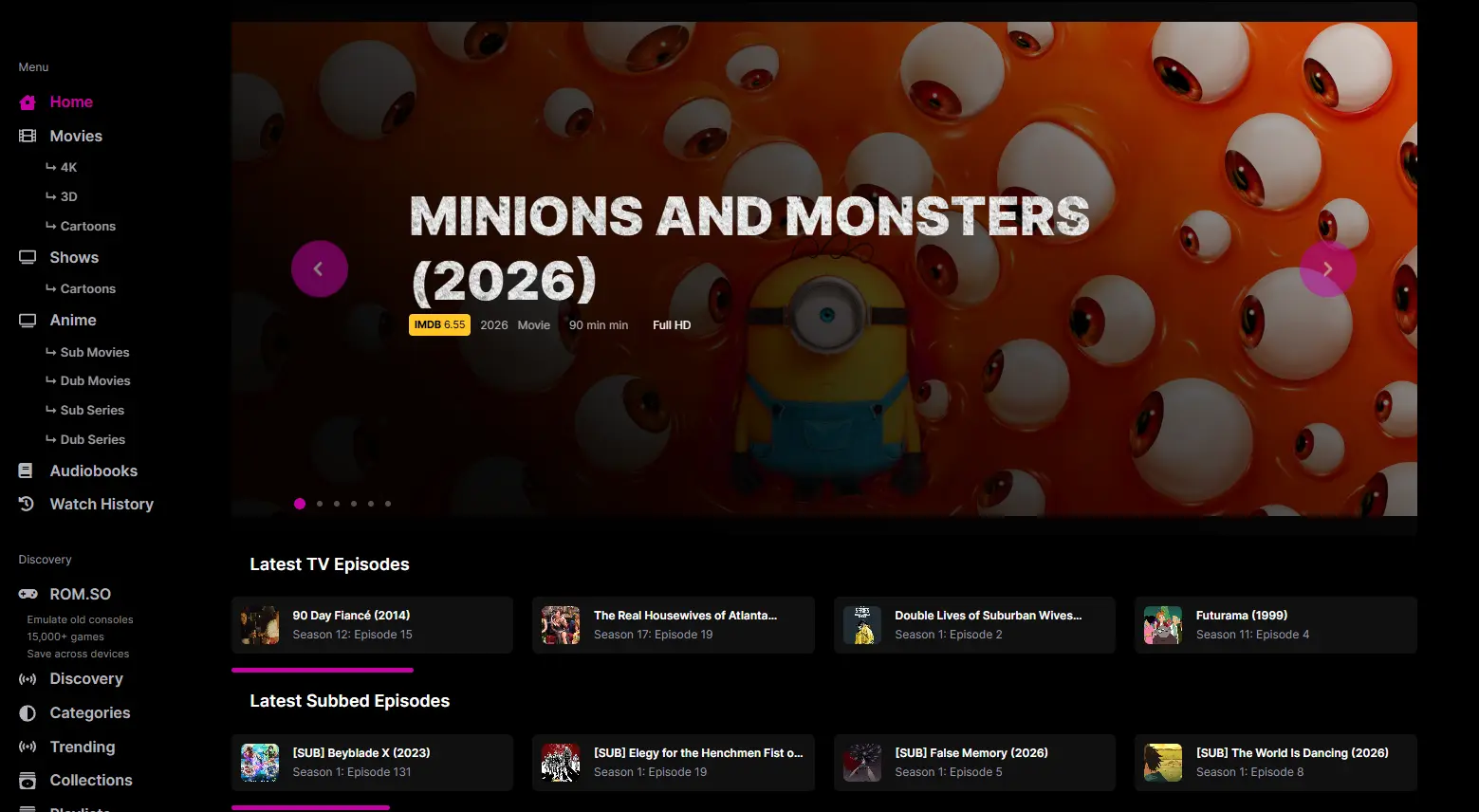1479x812 pixels.
Task: Open the Audiobooks section
Action: tap(93, 471)
